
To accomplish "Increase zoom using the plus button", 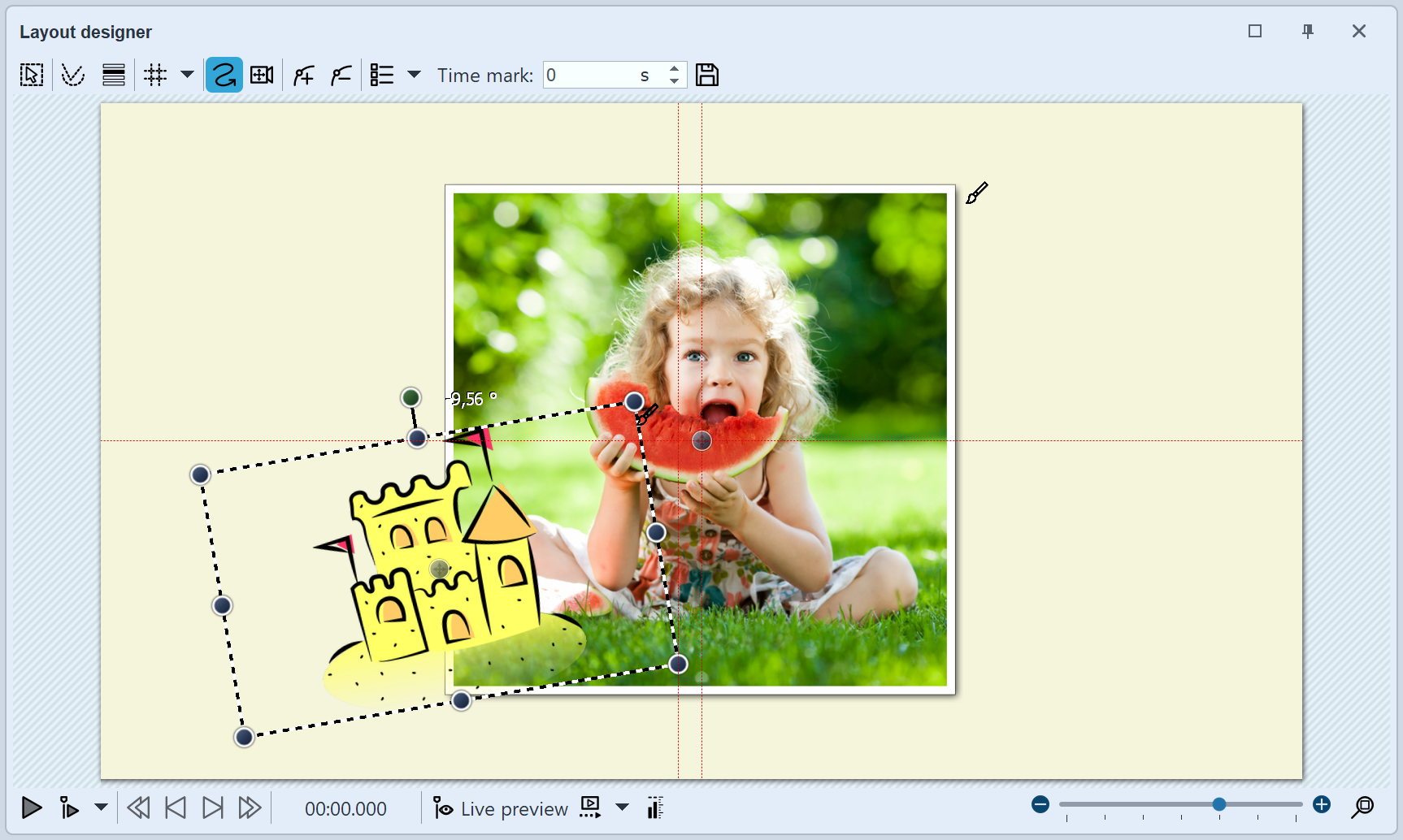I will coord(1323,804).
